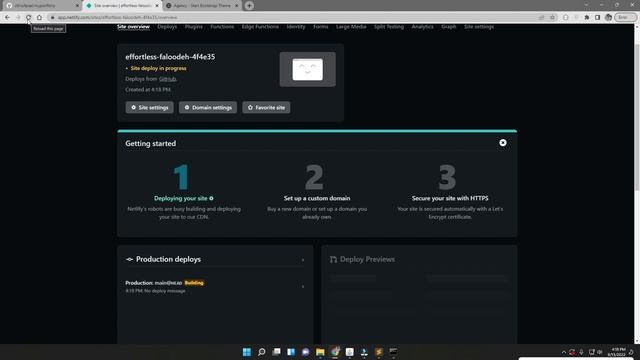Open the Windows Start menu

click(x=247, y=352)
